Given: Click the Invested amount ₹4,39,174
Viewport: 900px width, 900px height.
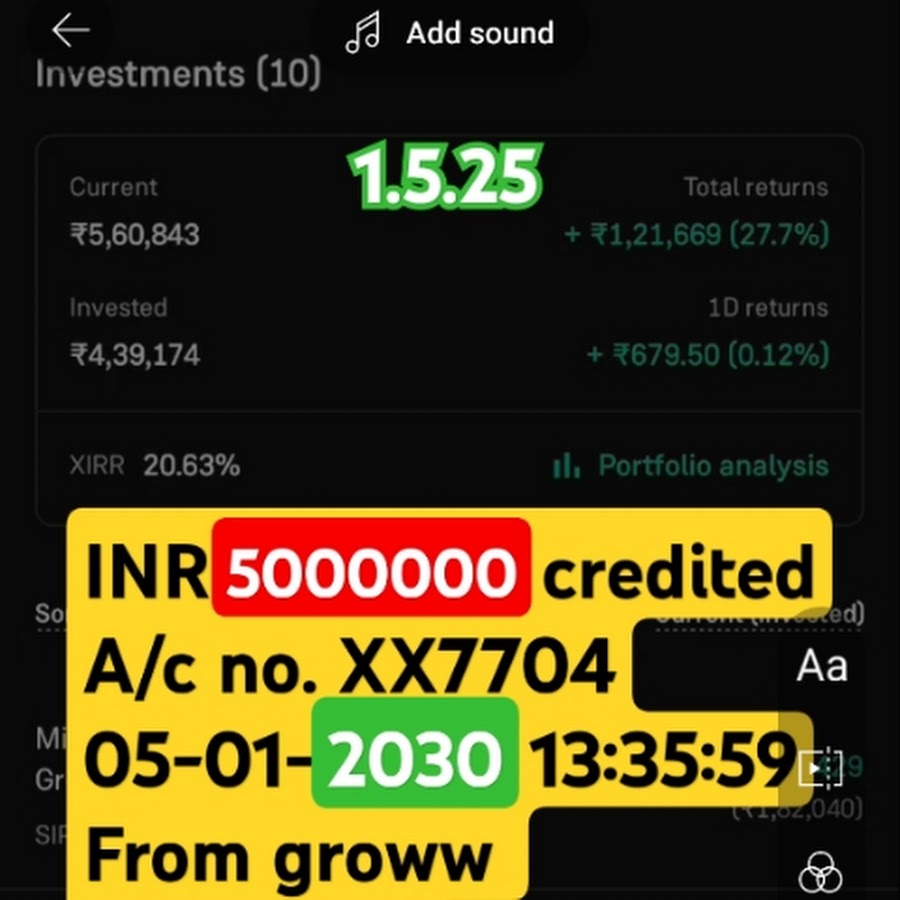Looking at the screenshot, I should (135, 355).
